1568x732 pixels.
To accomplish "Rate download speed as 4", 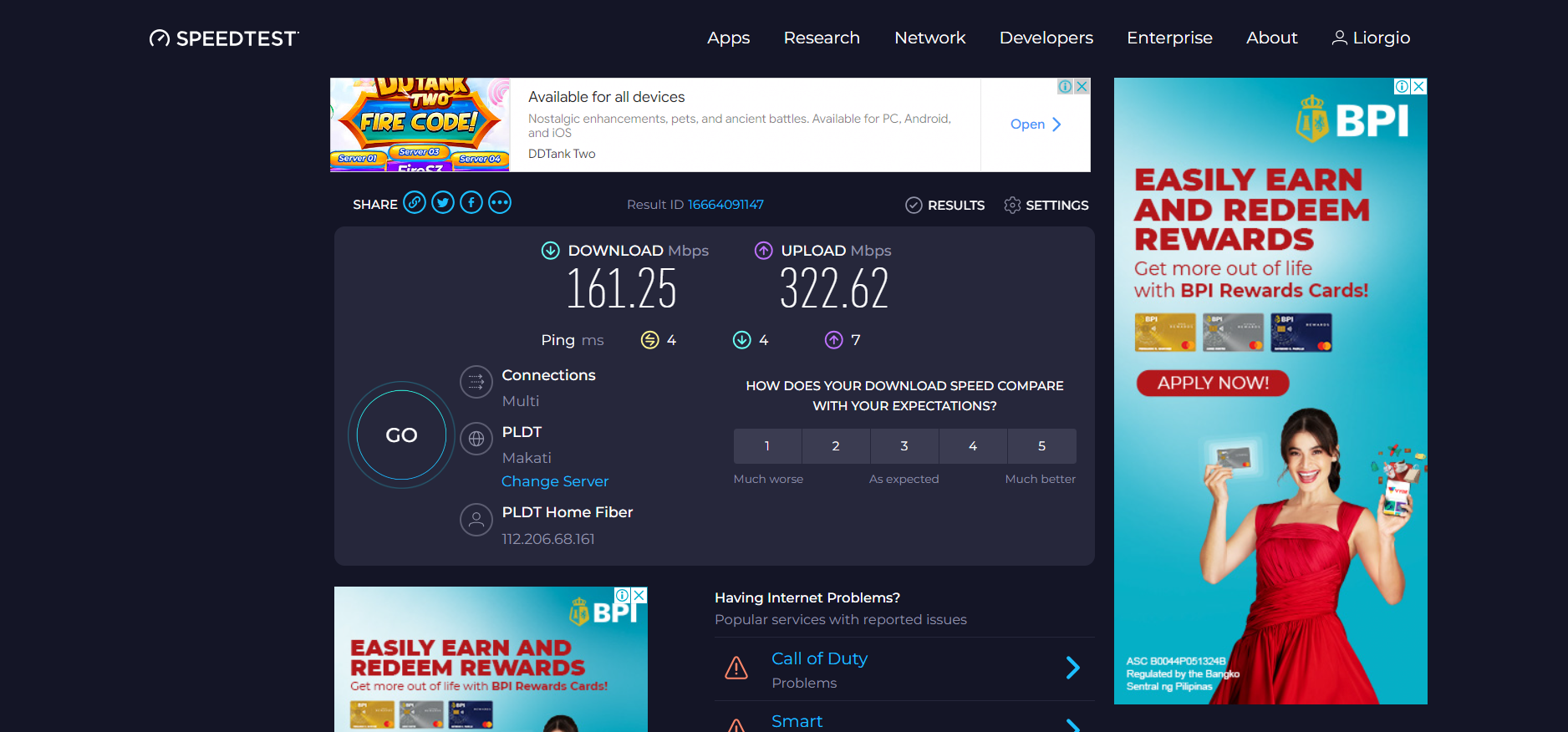I will [973, 446].
